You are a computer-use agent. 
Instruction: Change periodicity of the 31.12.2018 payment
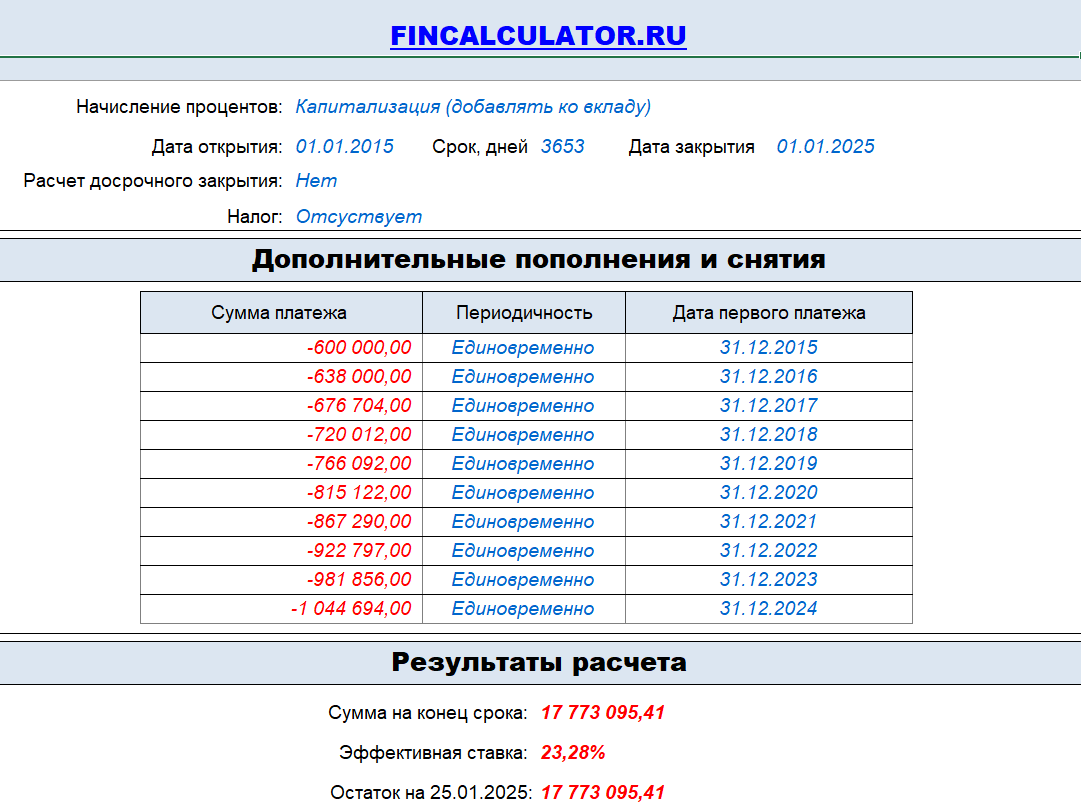coord(524,434)
